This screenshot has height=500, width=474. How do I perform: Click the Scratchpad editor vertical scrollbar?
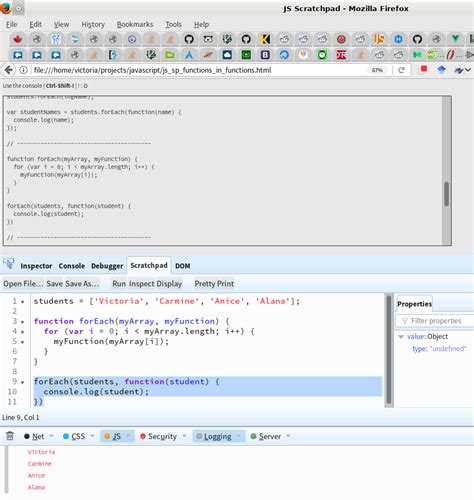point(389,349)
